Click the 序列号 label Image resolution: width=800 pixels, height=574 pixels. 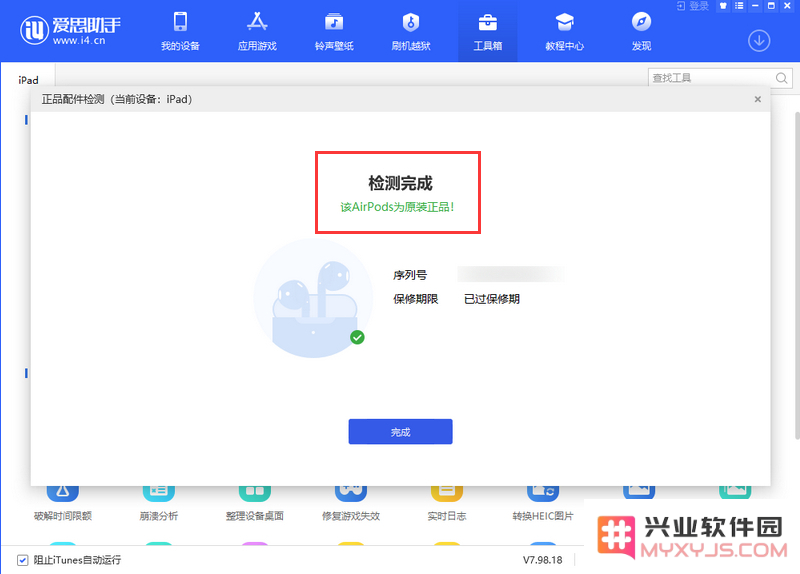pos(410,275)
